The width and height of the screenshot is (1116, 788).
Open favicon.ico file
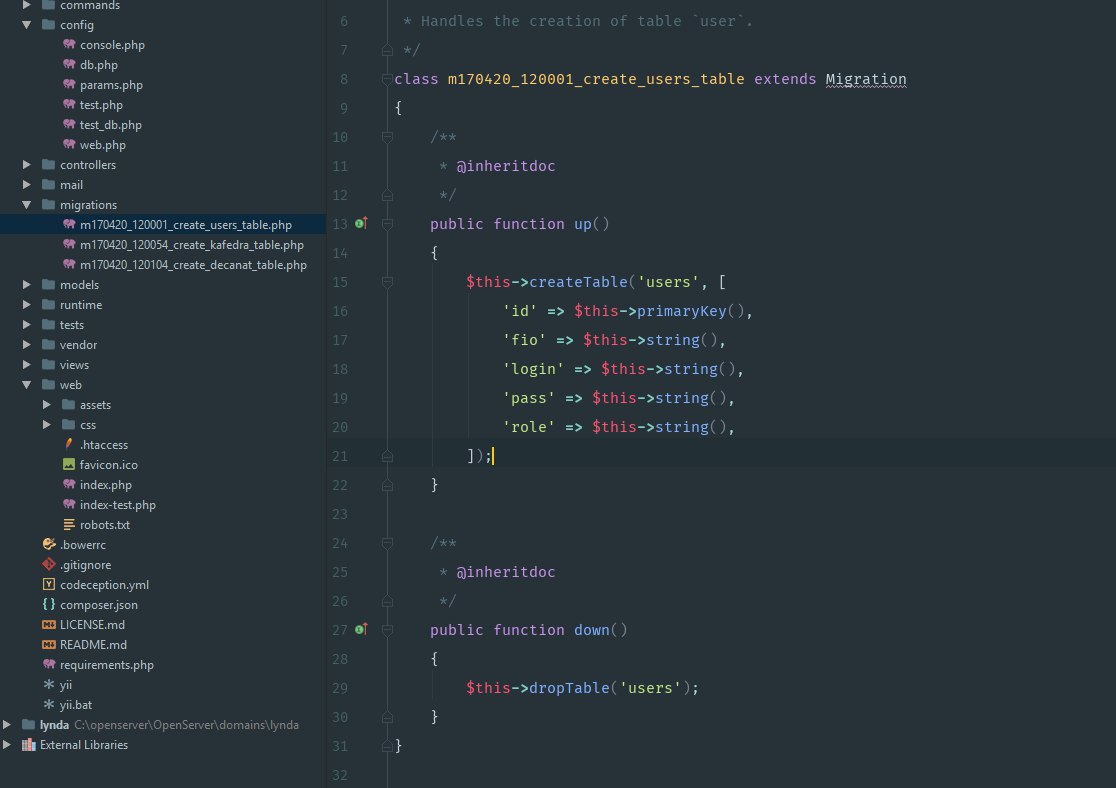click(109, 465)
